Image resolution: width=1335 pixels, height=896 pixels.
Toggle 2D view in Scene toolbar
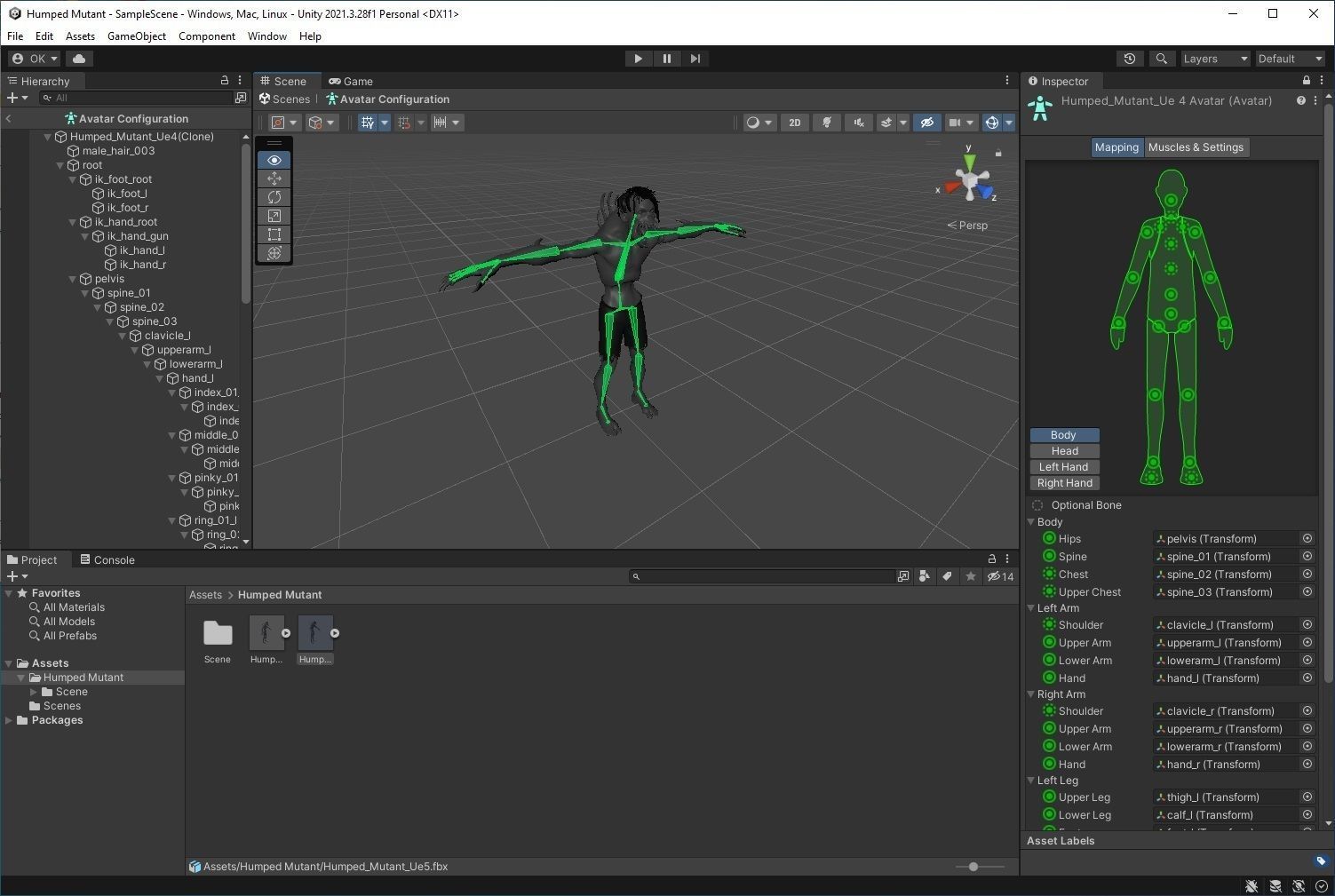(x=795, y=123)
